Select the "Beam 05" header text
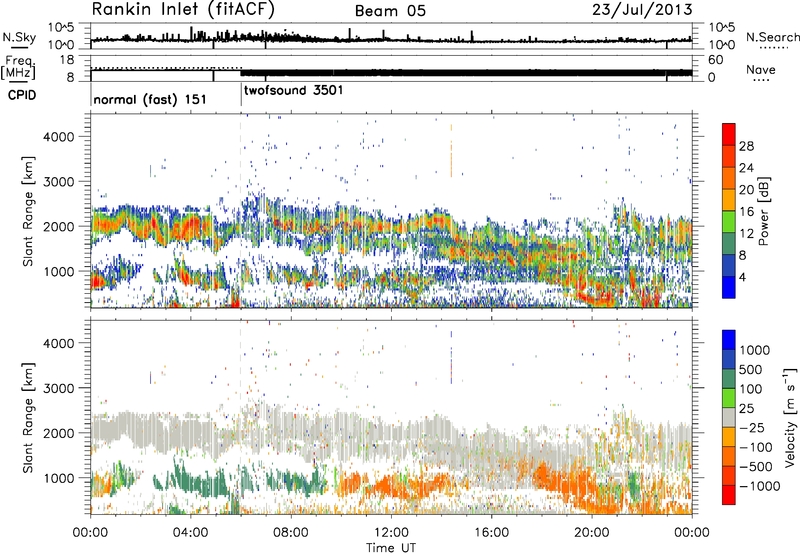 point(390,11)
